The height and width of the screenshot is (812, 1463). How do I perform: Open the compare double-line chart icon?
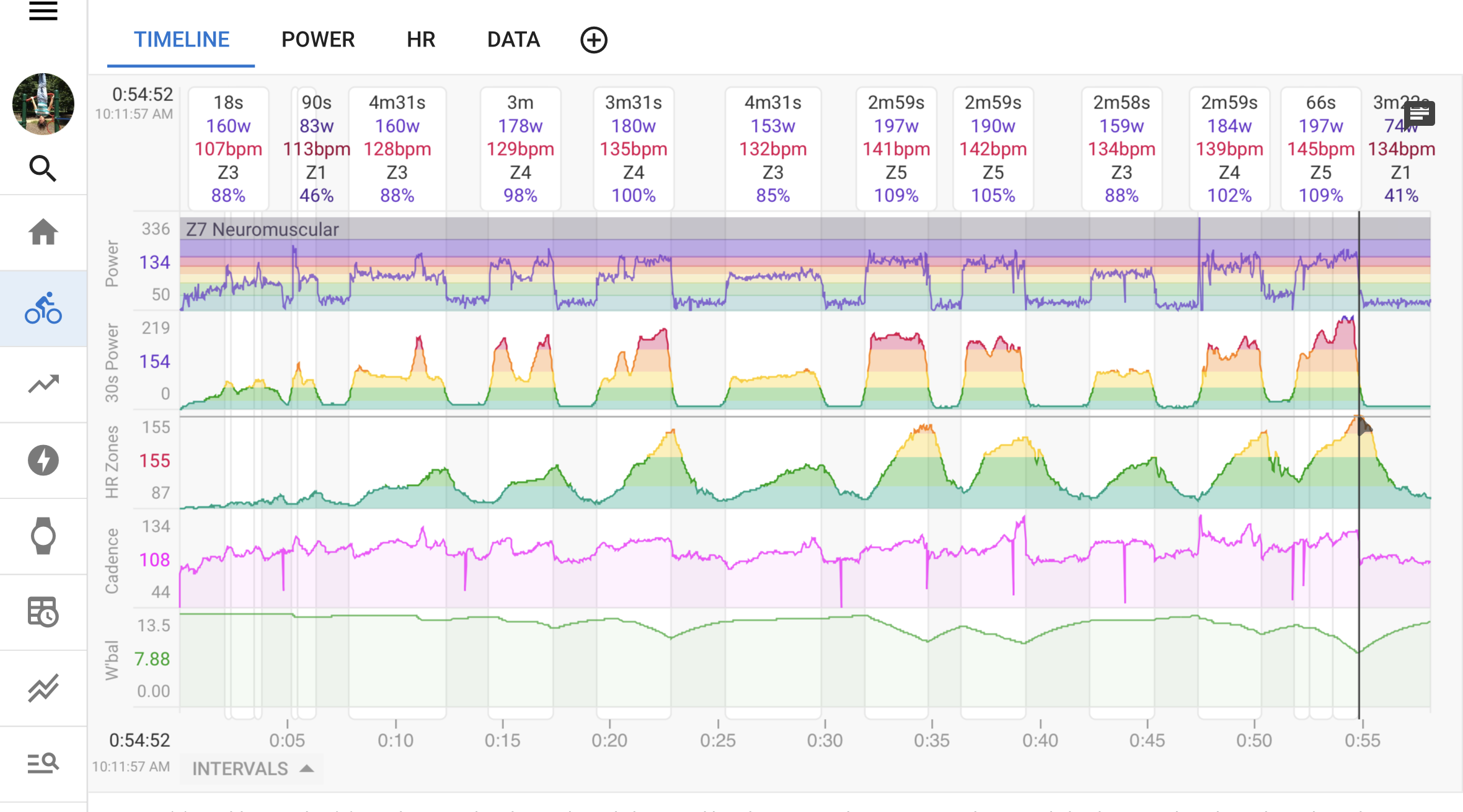(43, 688)
